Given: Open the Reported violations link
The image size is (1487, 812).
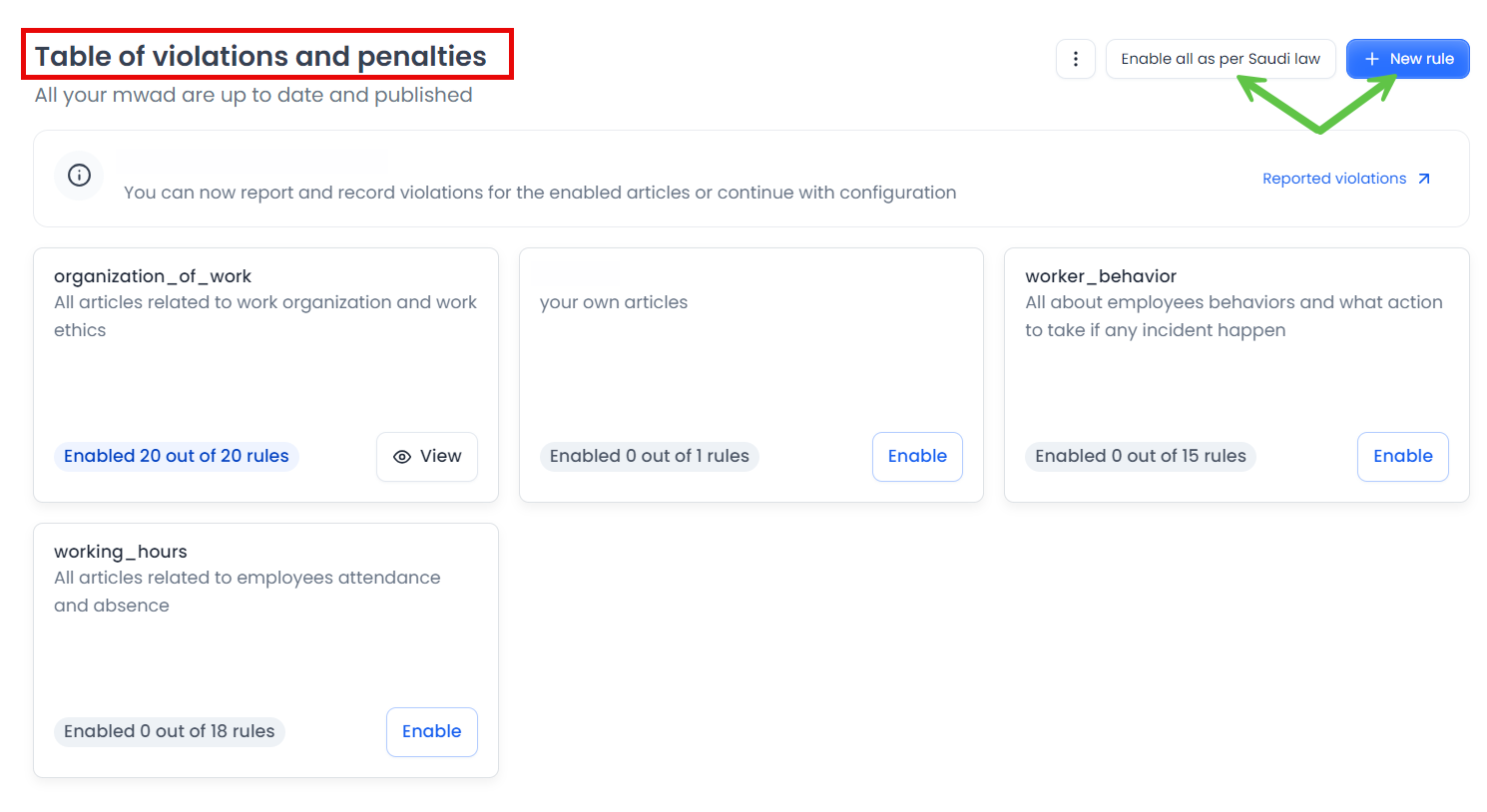Looking at the screenshot, I should [1333, 179].
